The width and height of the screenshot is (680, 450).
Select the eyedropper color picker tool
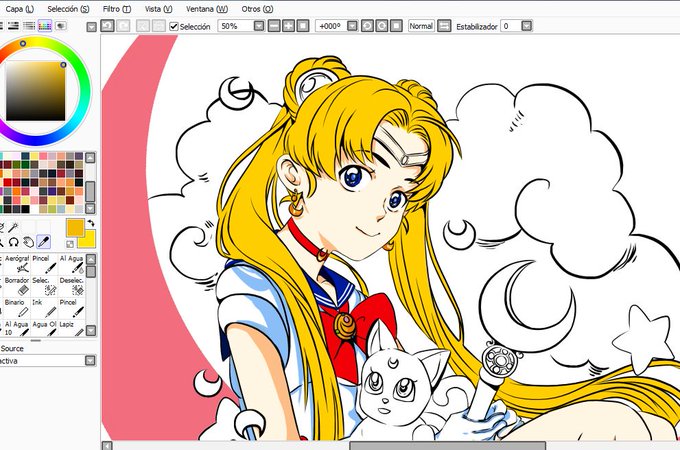43,242
